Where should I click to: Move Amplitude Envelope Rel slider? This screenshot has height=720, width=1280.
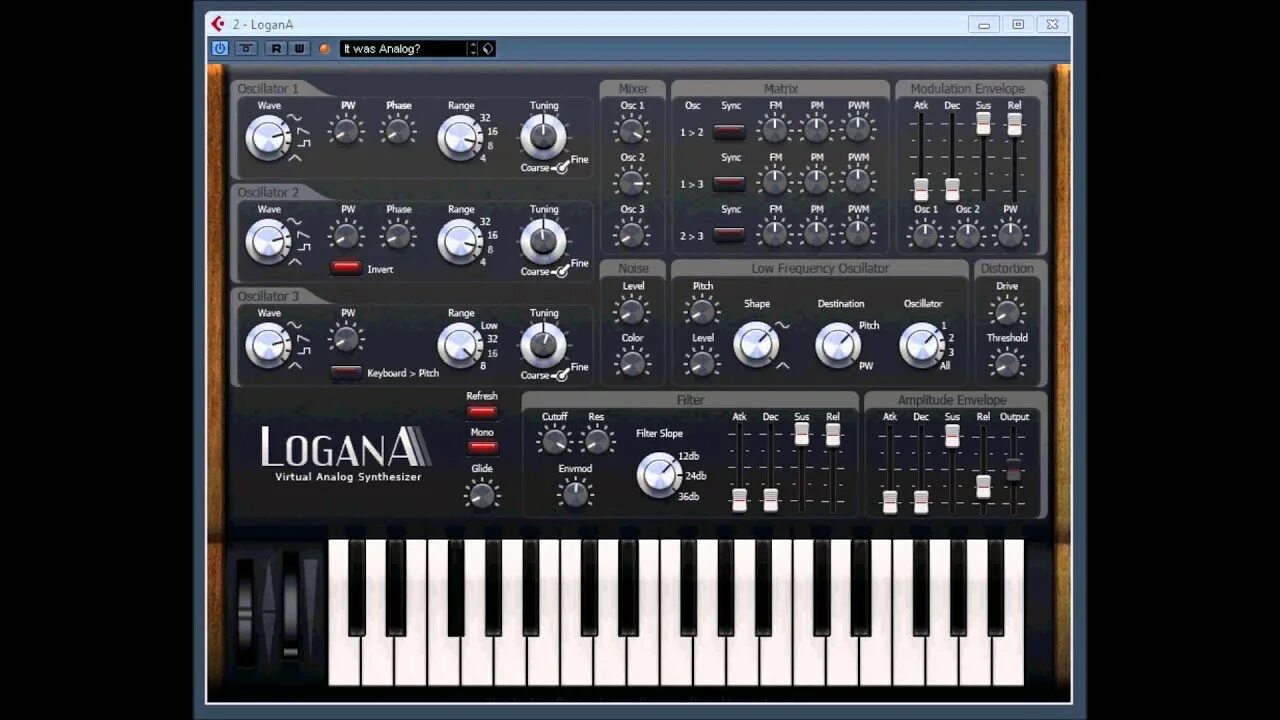[x=983, y=486]
